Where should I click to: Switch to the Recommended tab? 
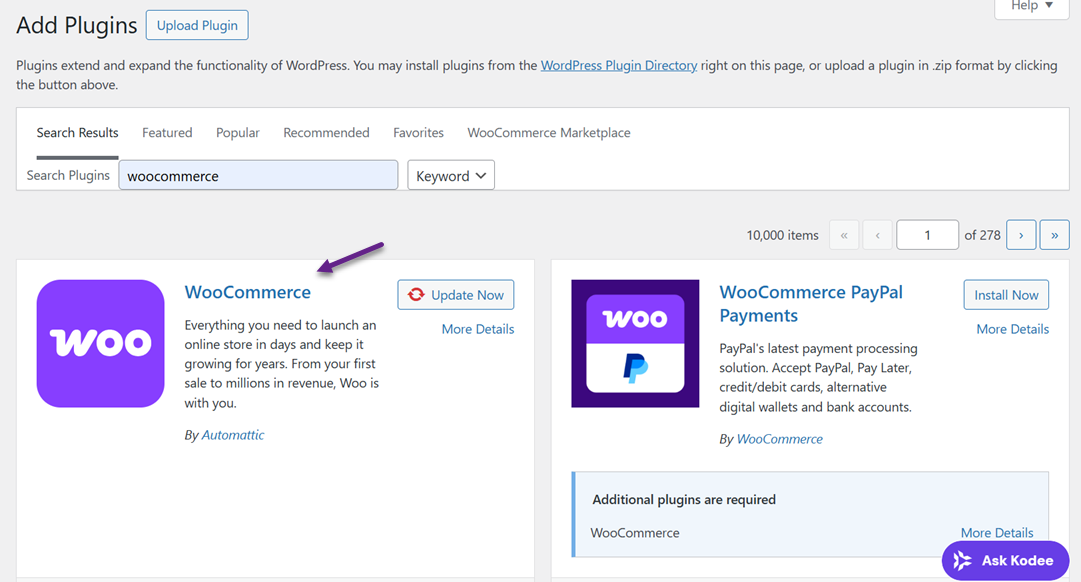tap(326, 132)
